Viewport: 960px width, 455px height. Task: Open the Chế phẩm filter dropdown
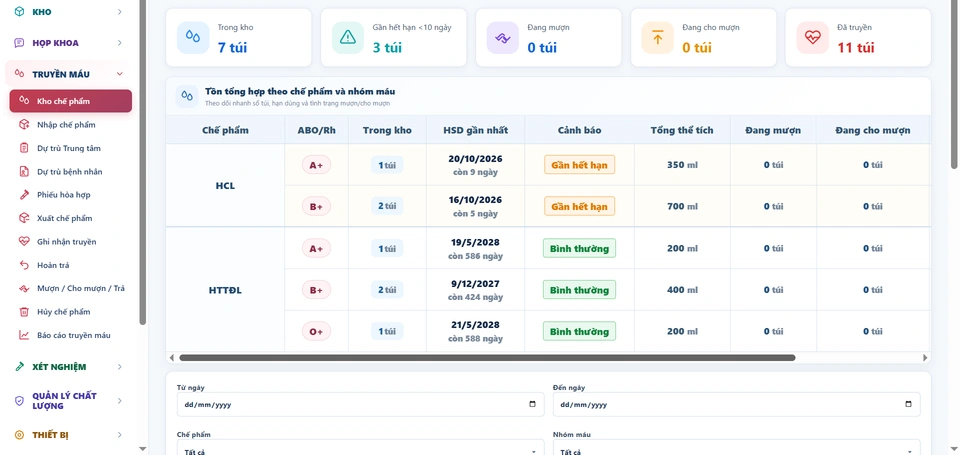360,448
